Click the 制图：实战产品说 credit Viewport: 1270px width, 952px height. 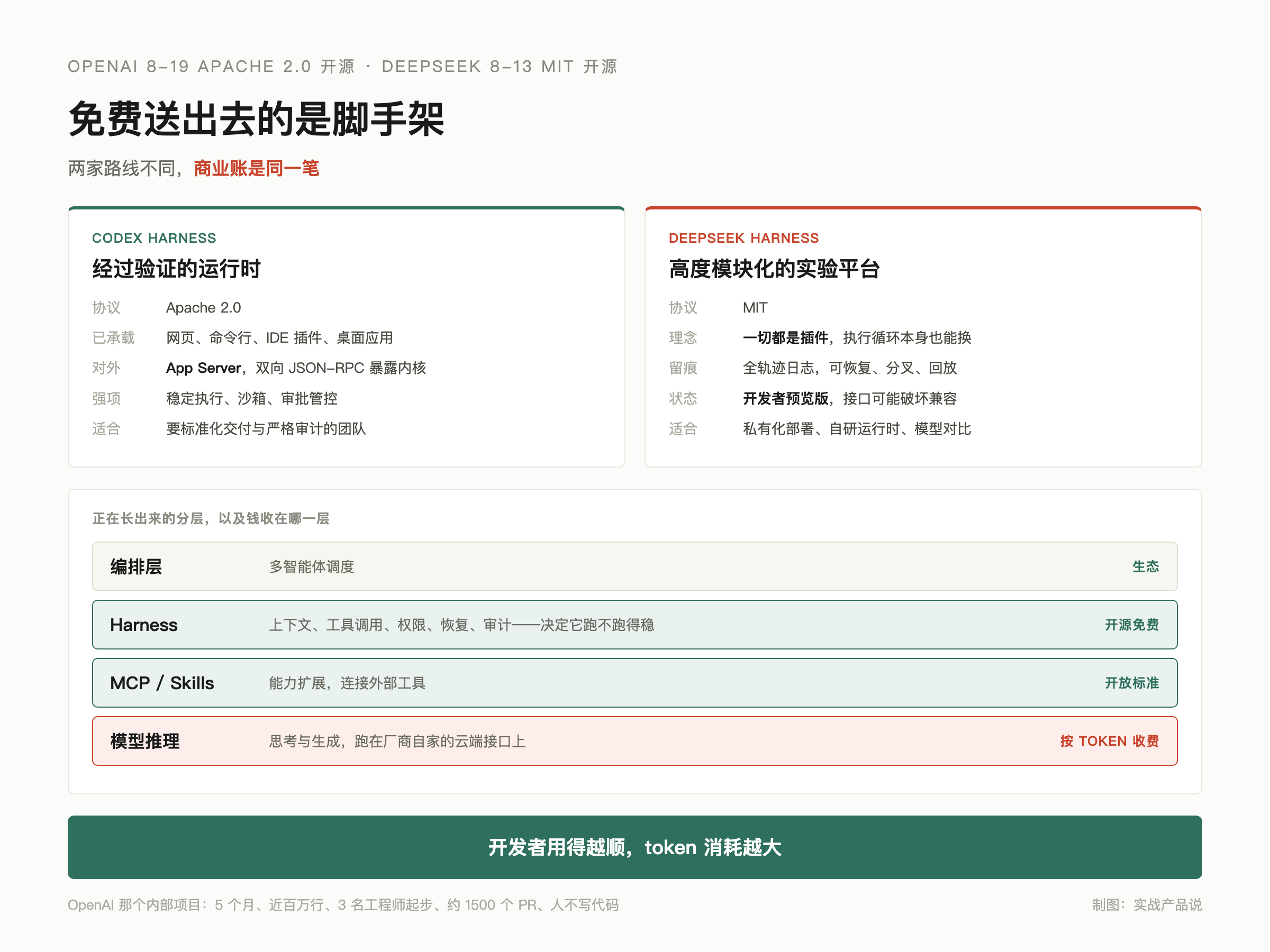pyautogui.click(x=1147, y=905)
